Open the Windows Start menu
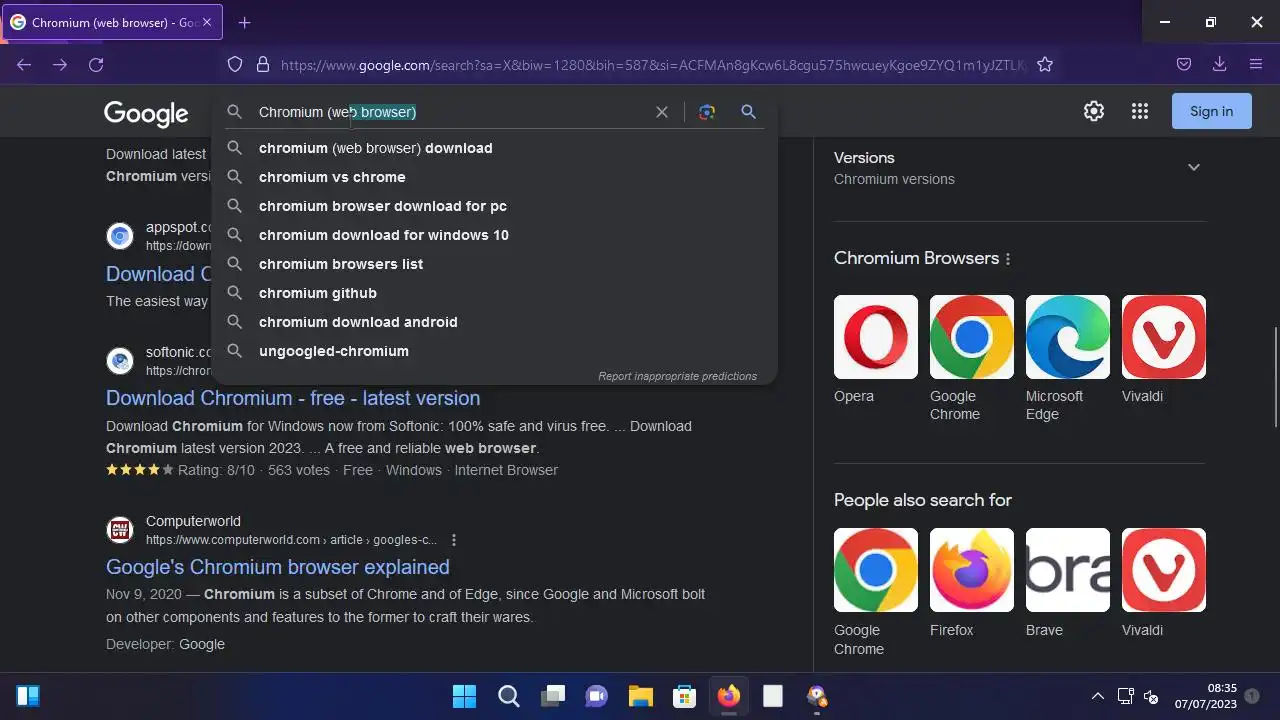This screenshot has height=720, width=1280. point(464,696)
